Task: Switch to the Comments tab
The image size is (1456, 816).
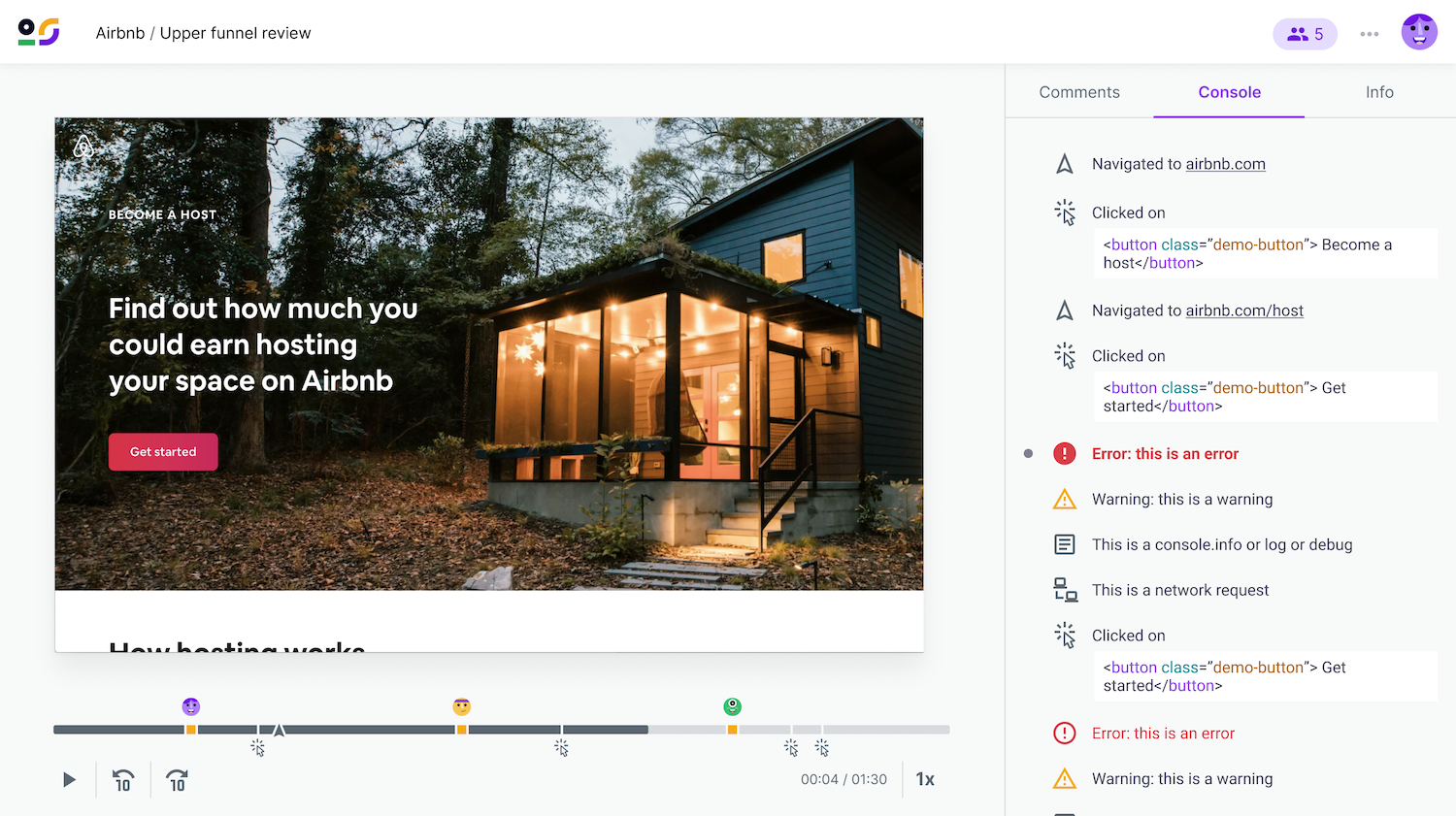Action: (x=1079, y=92)
